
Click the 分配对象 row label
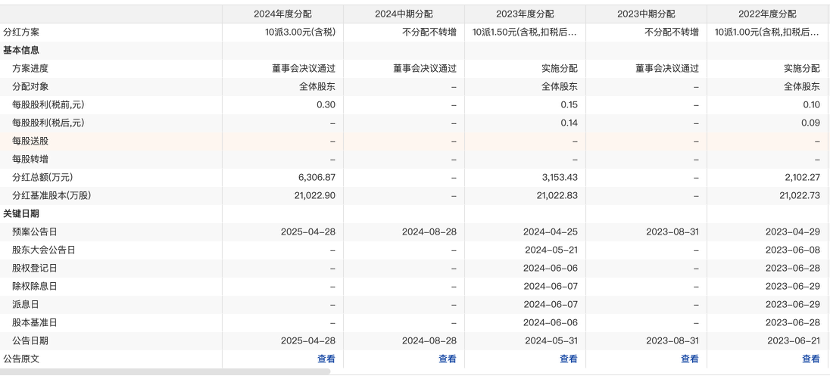click(30, 86)
